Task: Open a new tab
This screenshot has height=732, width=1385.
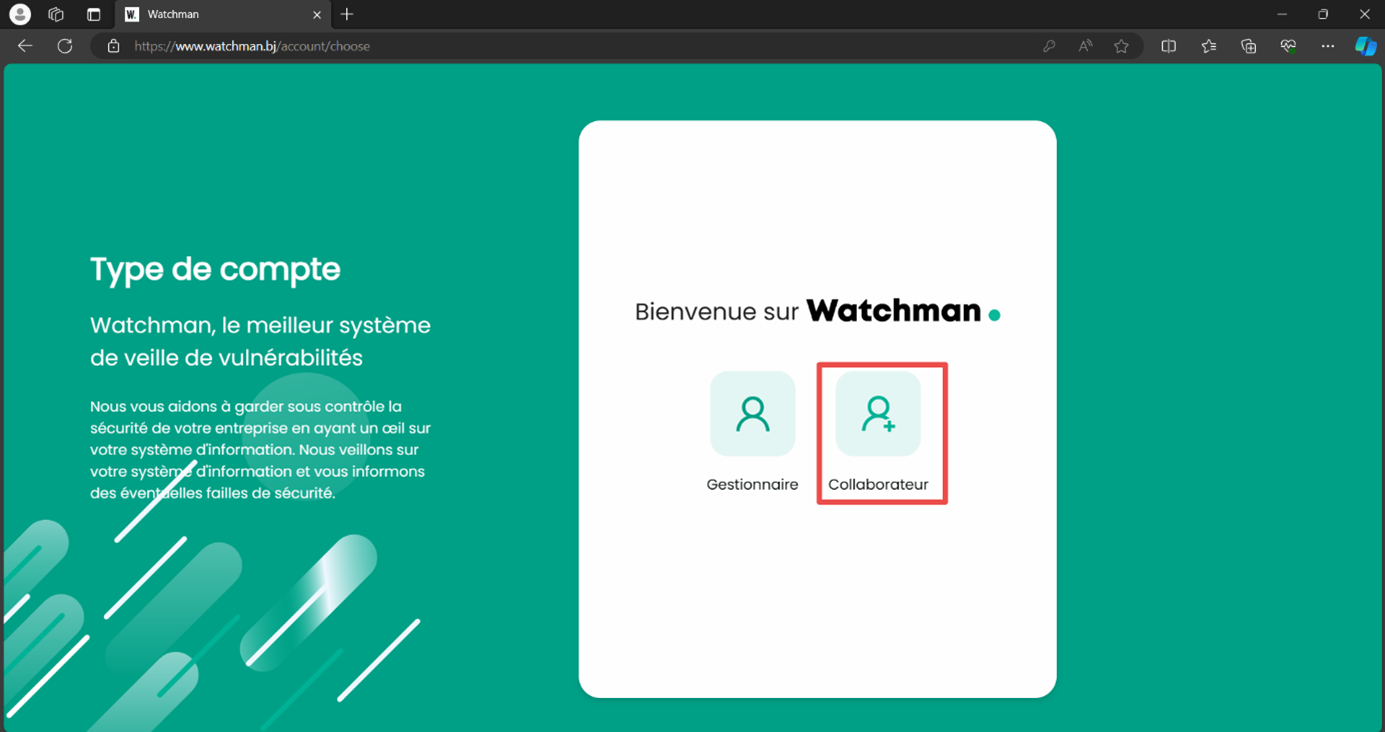Action: [347, 14]
